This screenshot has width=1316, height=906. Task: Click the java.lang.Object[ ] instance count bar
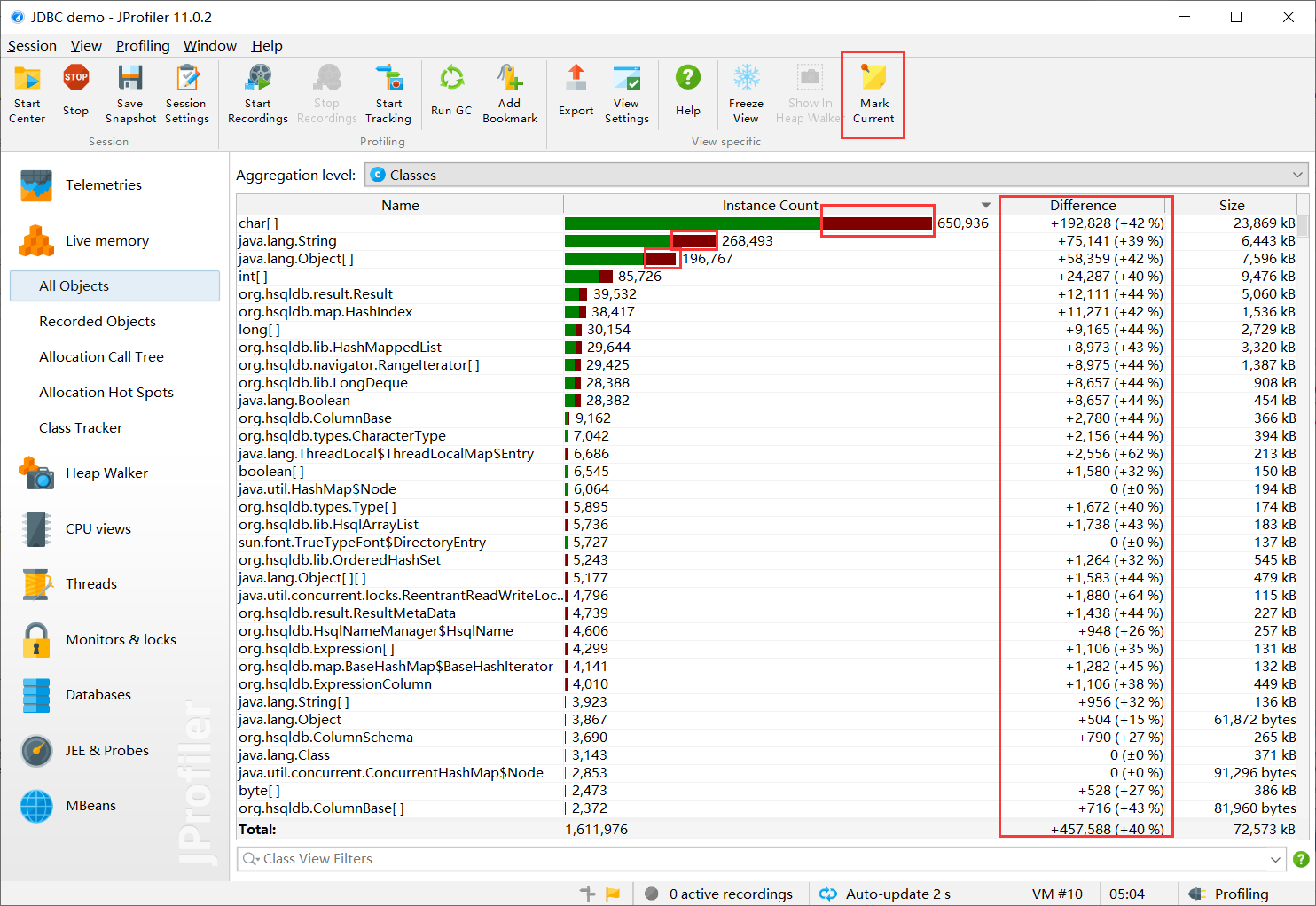tap(621, 259)
